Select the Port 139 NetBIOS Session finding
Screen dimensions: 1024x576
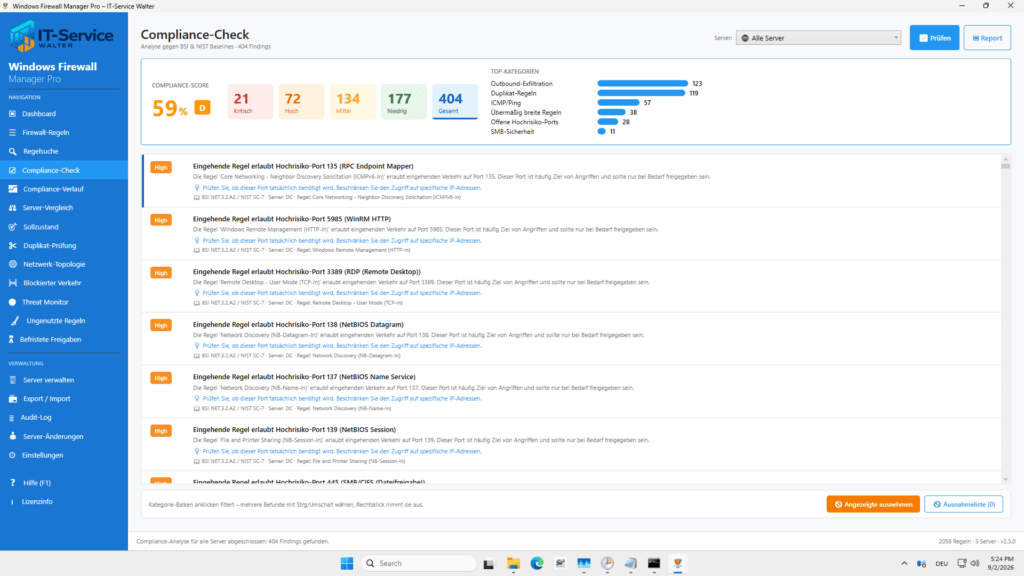tap(571, 445)
